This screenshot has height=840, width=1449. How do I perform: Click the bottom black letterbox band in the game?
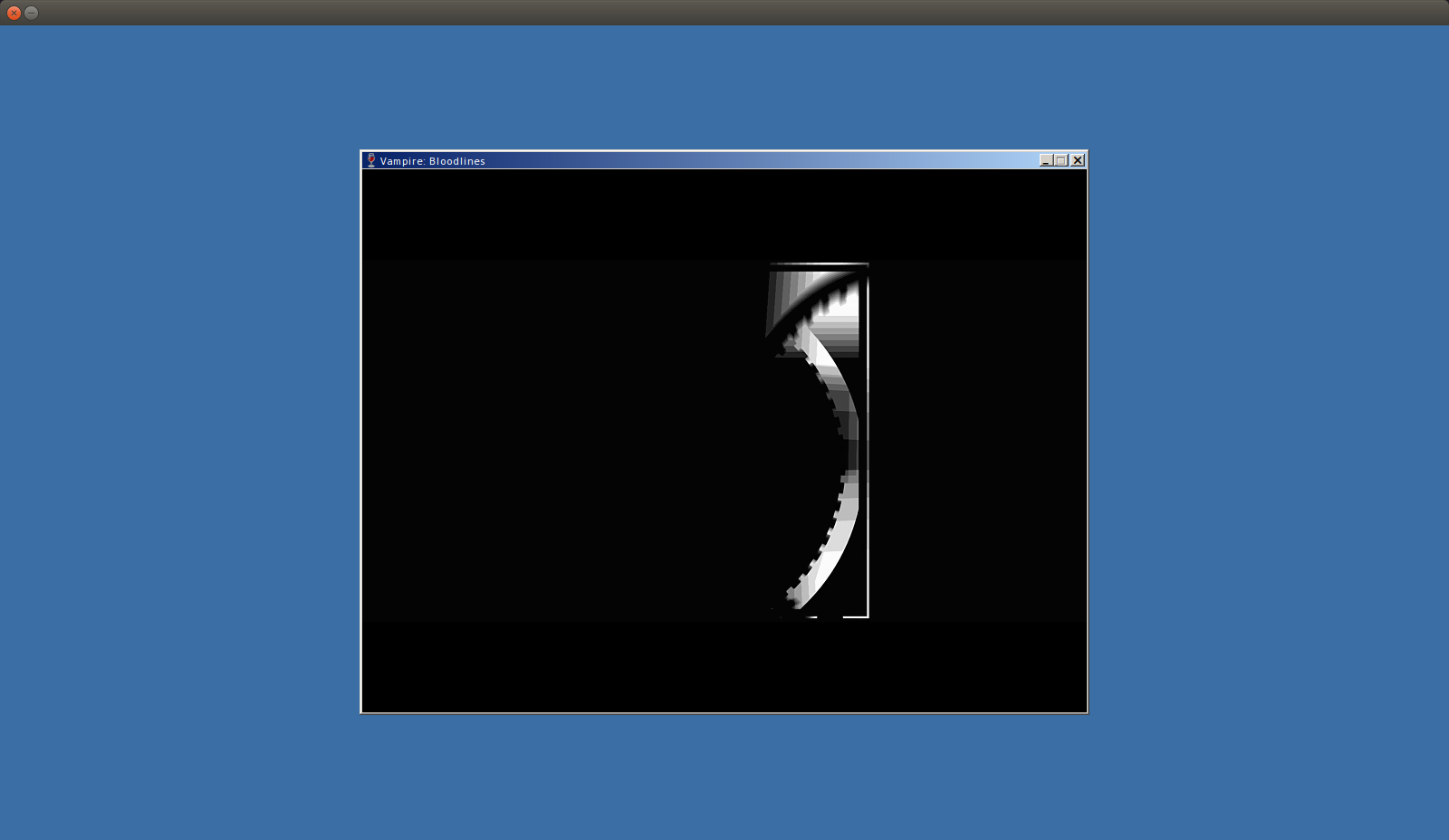724,665
